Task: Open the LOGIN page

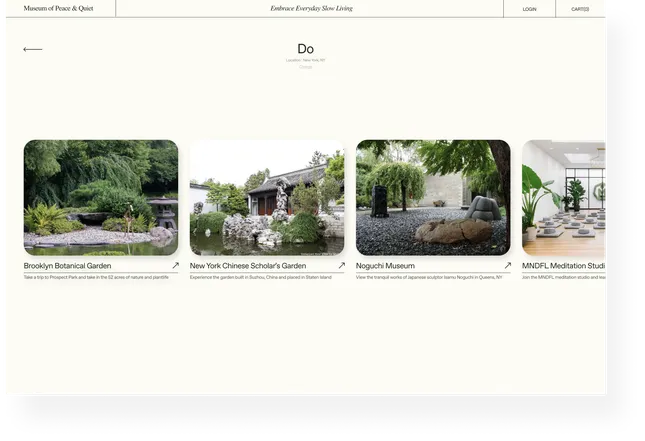Action: [529, 9]
